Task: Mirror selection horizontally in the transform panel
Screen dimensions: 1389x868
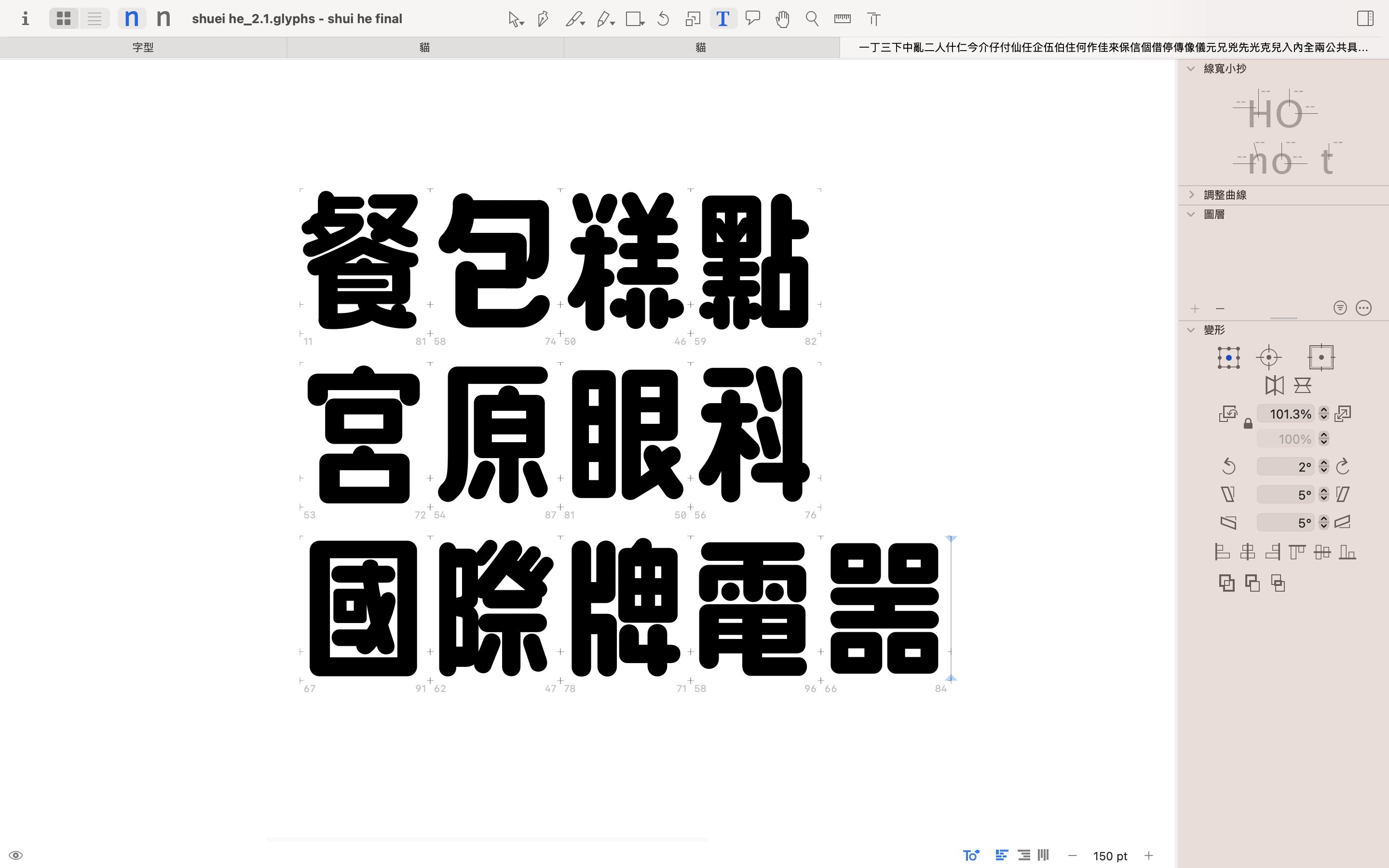Action: tap(1274, 385)
